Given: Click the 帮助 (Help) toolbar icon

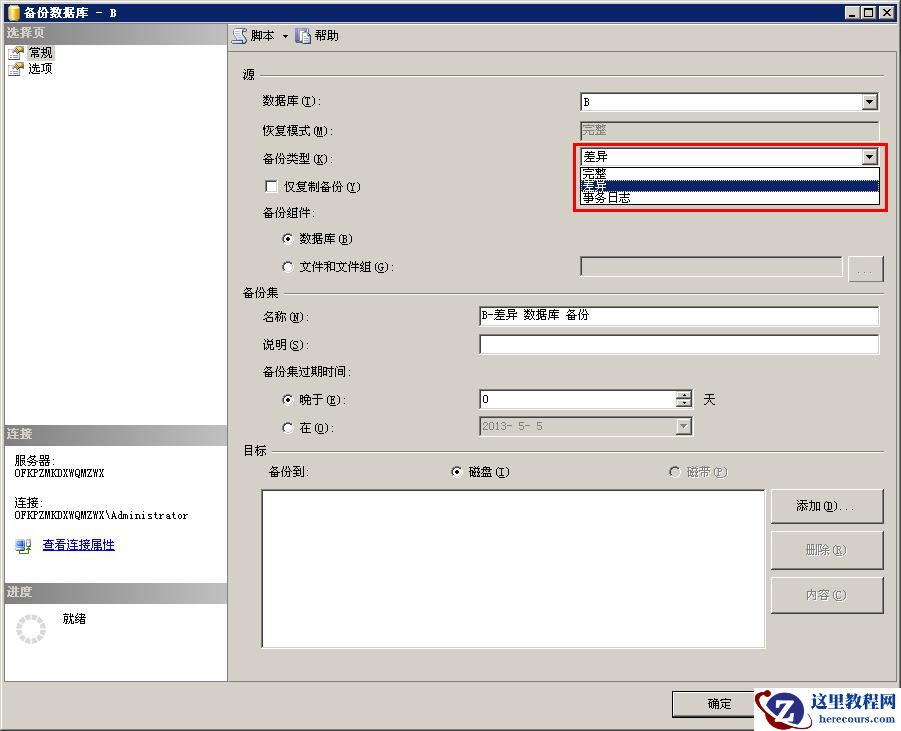Looking at the screenshot, I should pos(303,35).
